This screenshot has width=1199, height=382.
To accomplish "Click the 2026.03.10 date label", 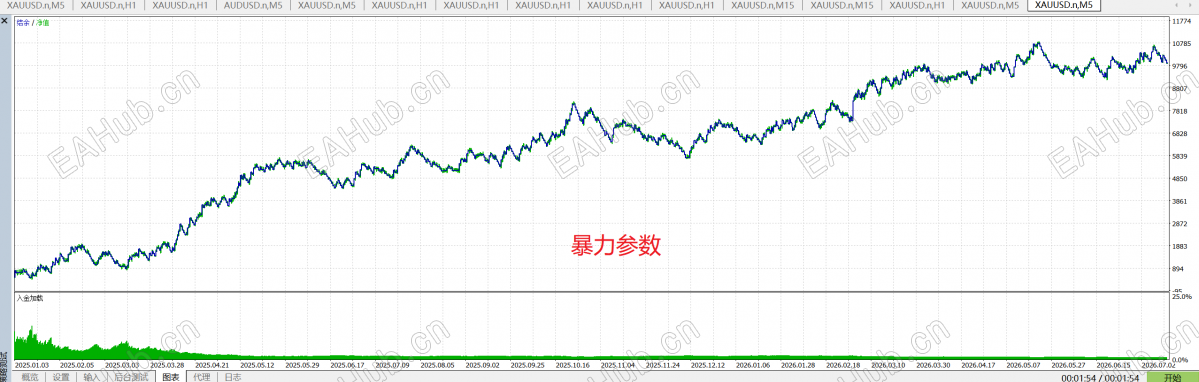I will tap(887, 365).
